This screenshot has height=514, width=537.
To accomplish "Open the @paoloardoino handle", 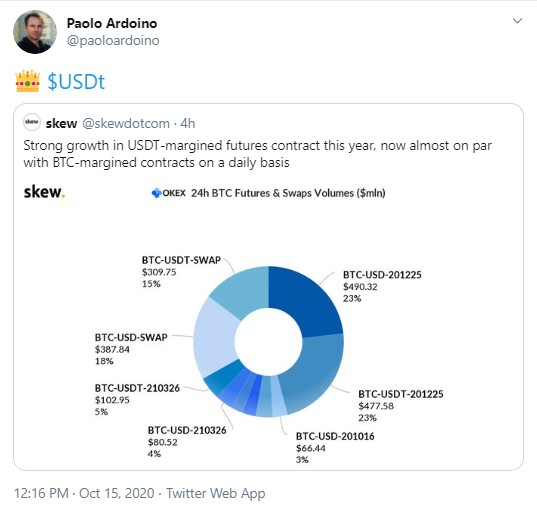I will point(113,40).
